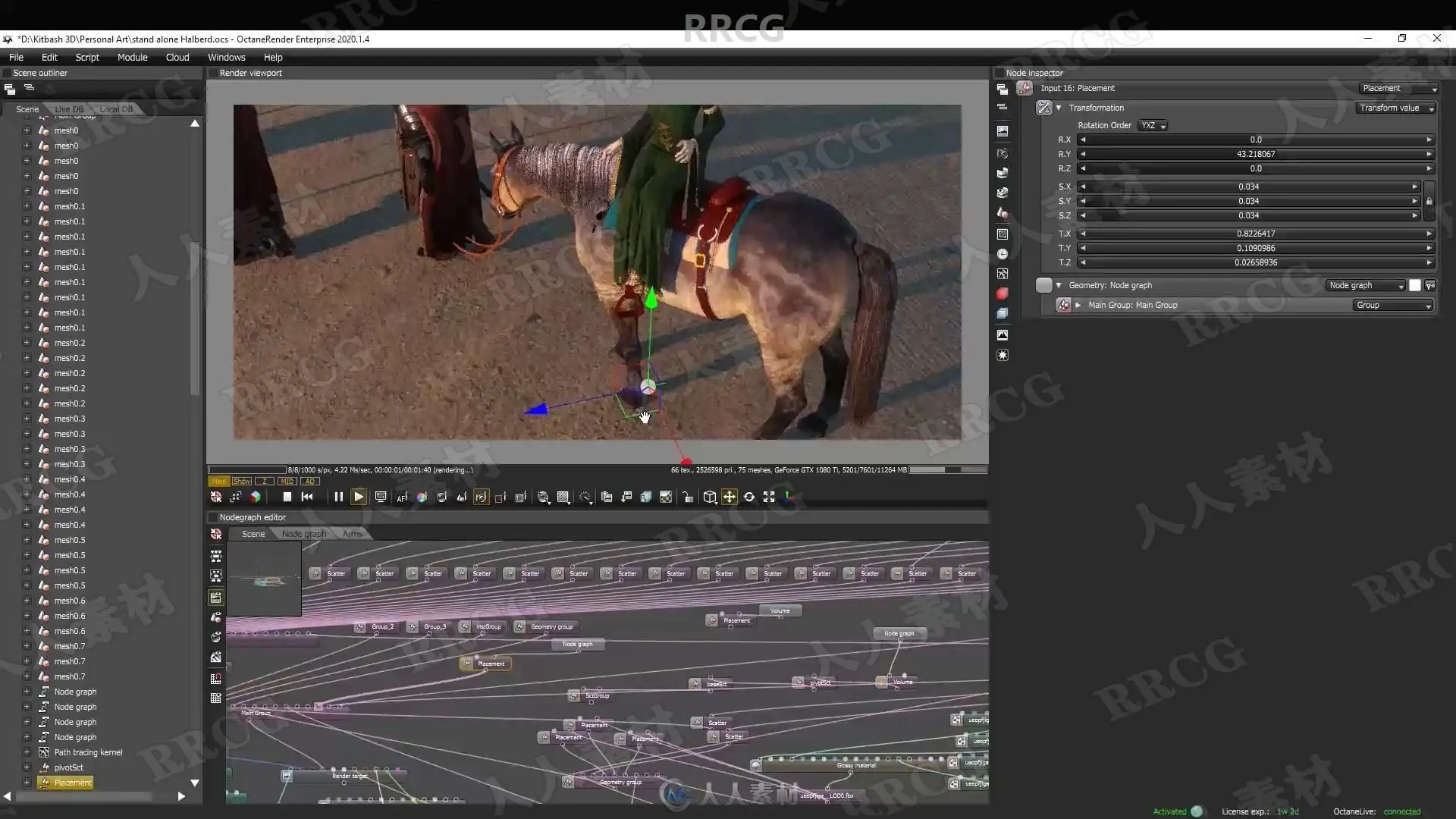The width and height of the screenshot is (1456, 819).
Task: Select Path tracing kernel in scene outliner
Action: [88, 752]
